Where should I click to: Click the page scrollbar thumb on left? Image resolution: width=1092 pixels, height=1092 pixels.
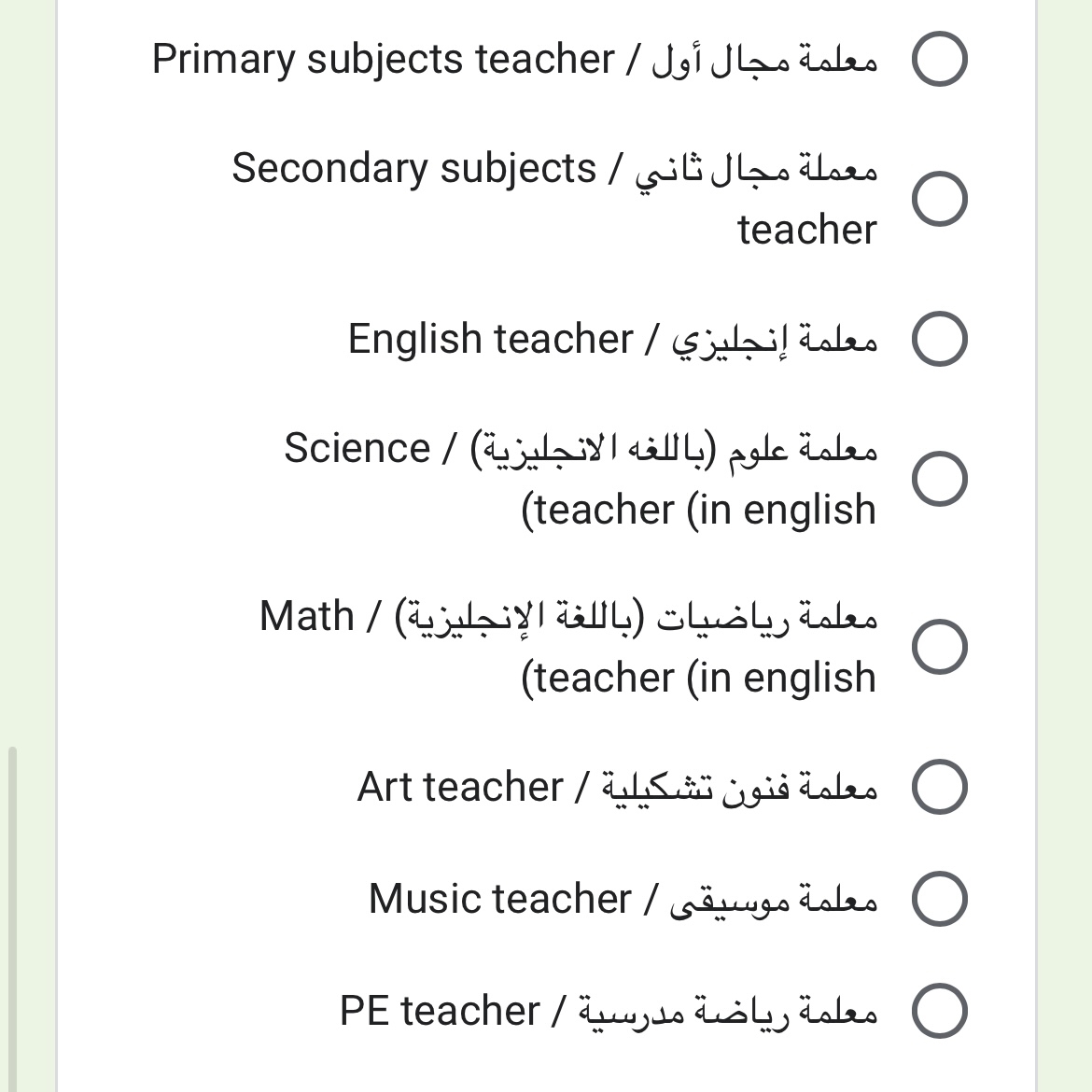(12, 919)
